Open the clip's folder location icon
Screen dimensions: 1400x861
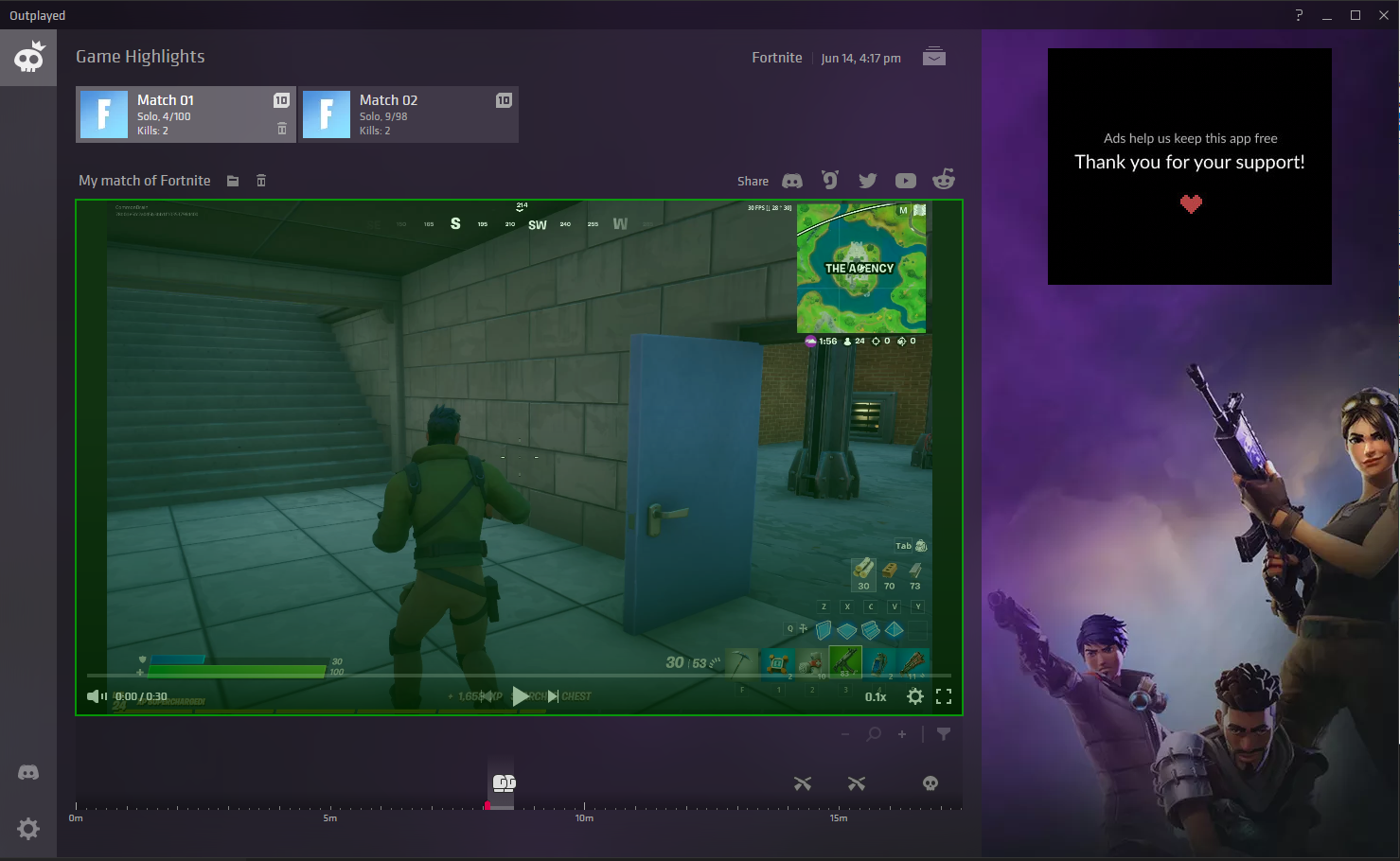(233, 181)
